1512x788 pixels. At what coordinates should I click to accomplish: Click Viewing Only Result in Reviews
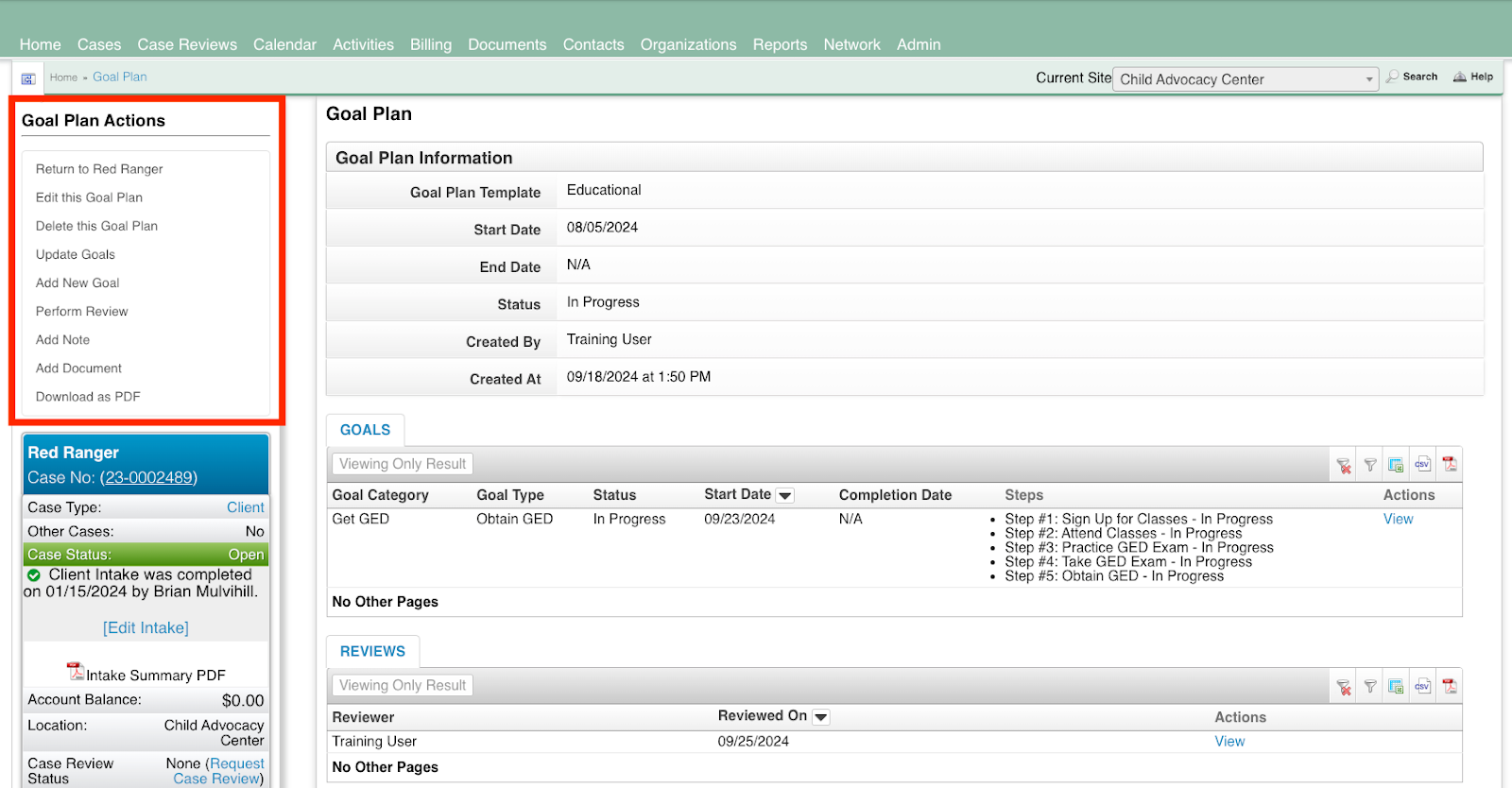click(403, 685)
